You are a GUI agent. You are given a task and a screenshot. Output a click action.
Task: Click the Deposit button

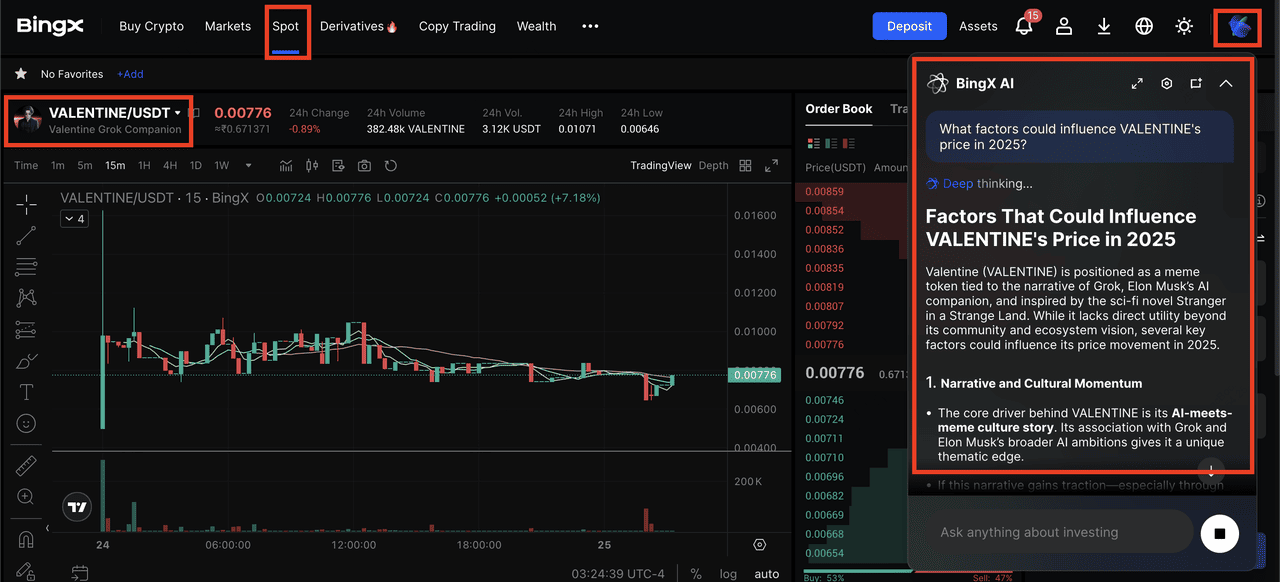pyautogui.click(x=909, y=26)
